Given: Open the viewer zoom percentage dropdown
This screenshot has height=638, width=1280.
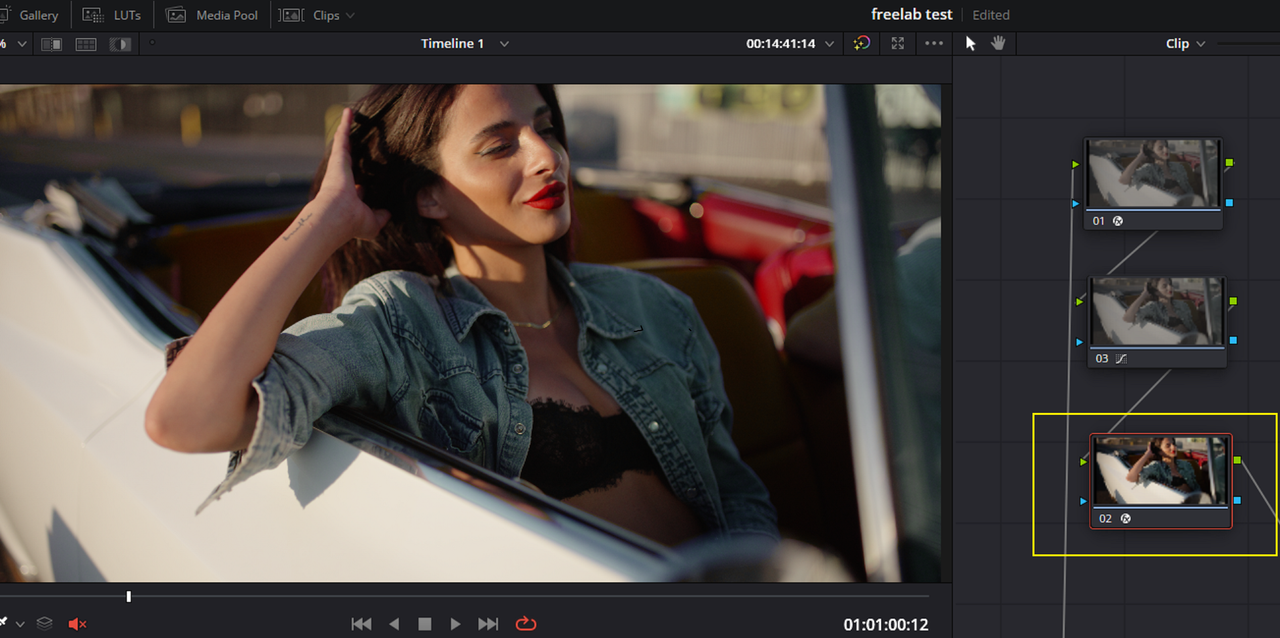Looking at the screenshot, I should click(22, 44).
